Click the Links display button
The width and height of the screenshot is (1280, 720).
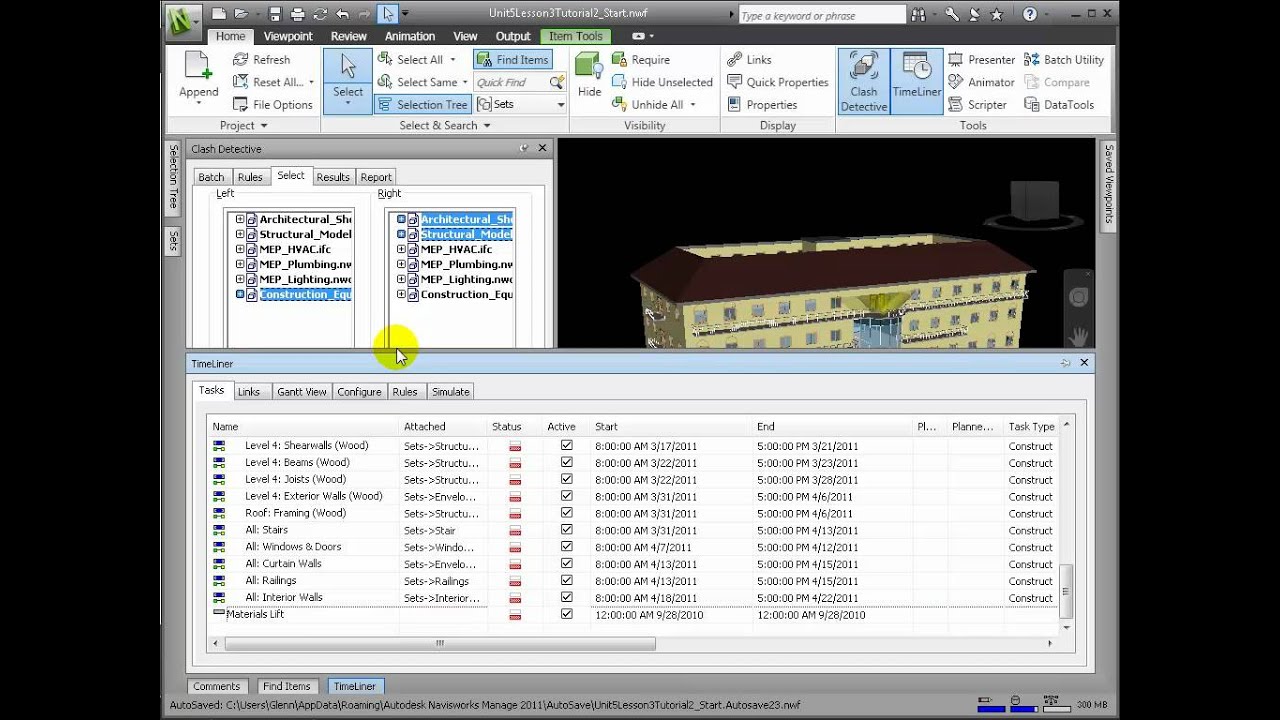pos(749,60)
